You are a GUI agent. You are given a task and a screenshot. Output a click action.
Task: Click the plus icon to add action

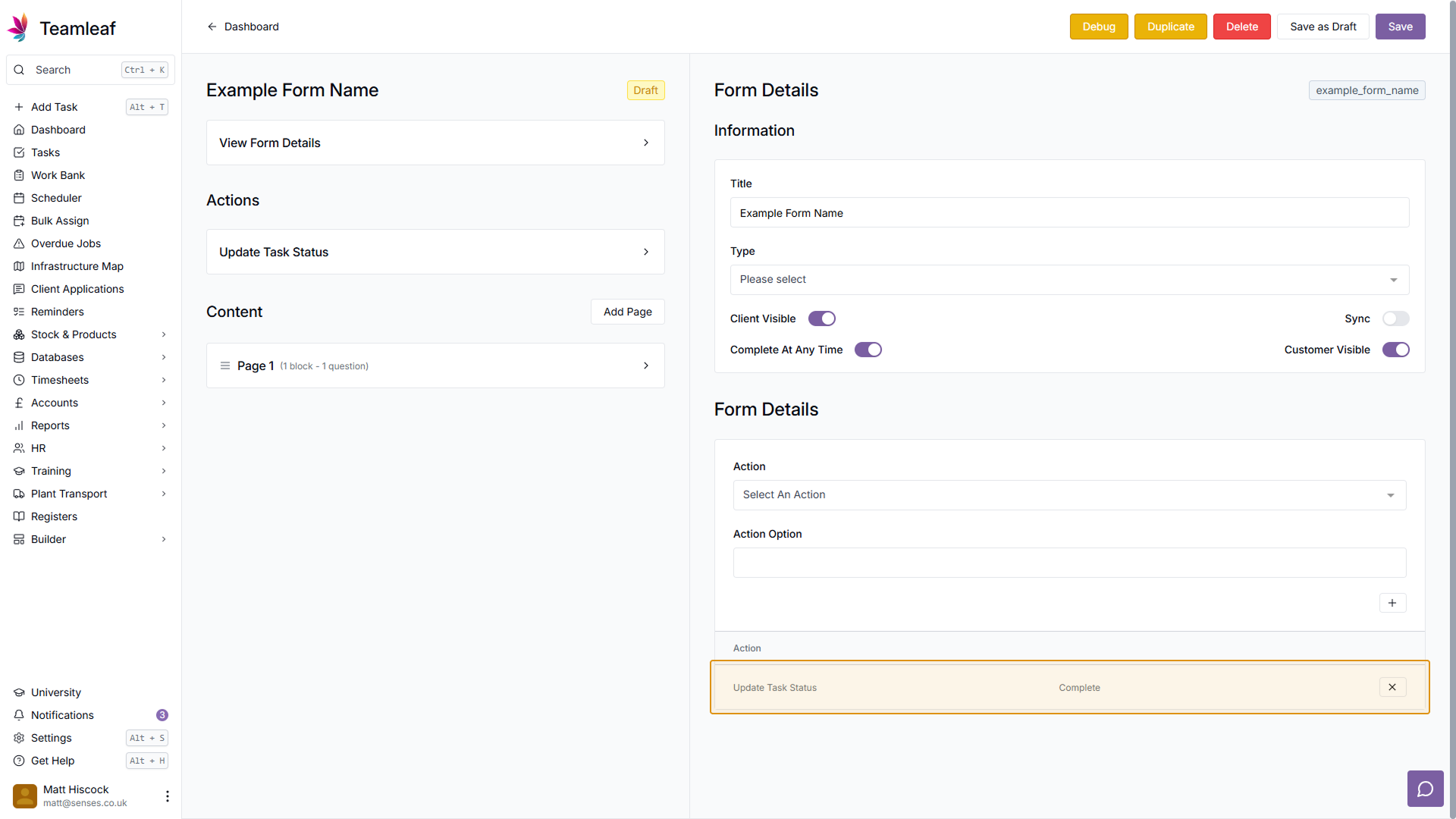coord(1392,603)
